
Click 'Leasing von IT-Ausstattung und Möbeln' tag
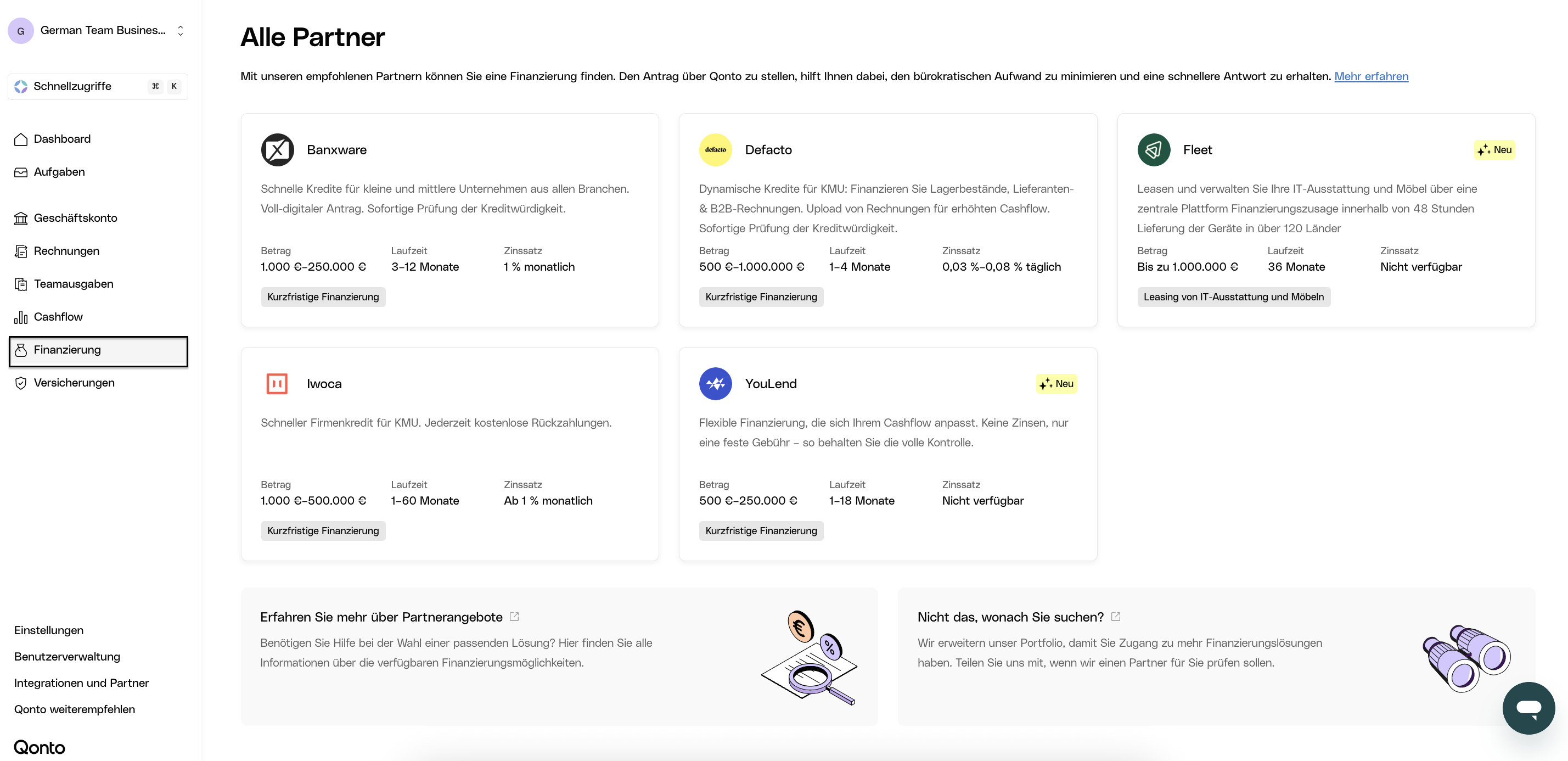(1233, 297)
